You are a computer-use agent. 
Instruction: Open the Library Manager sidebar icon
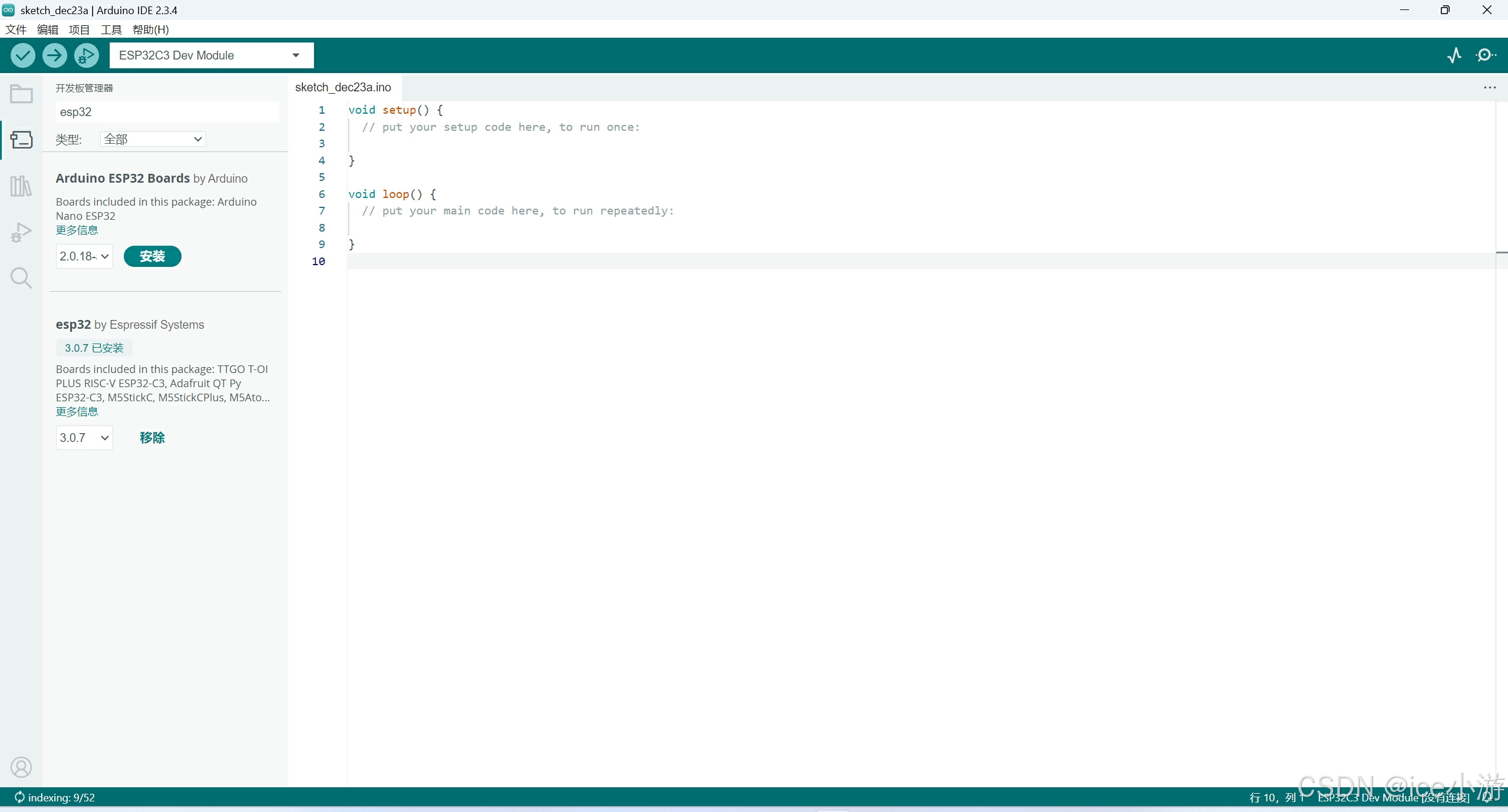pos(21,186)
